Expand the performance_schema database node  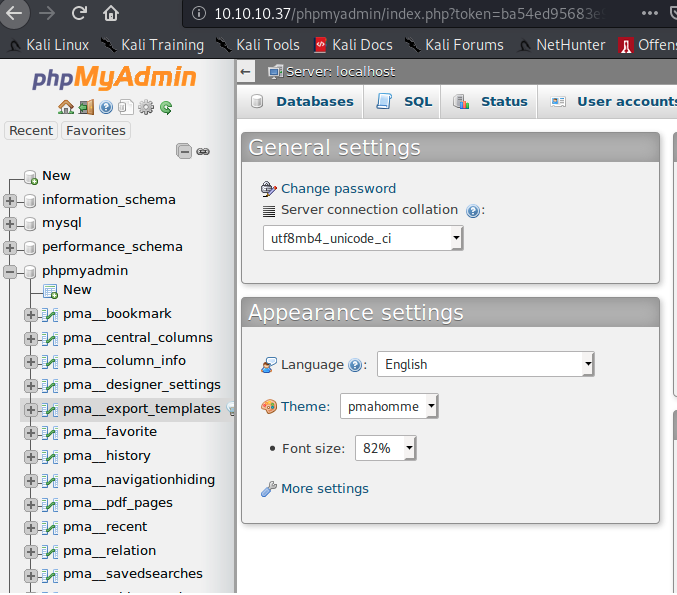(10, 247)
